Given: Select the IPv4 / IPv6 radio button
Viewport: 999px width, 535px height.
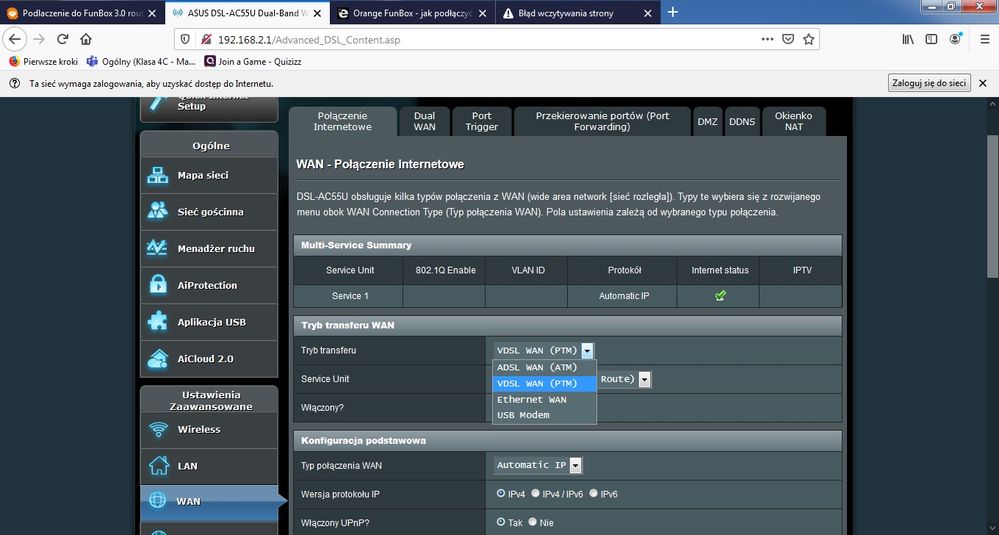Looking at the screenshot, I should pyautogui.click(x=535, y=494).
